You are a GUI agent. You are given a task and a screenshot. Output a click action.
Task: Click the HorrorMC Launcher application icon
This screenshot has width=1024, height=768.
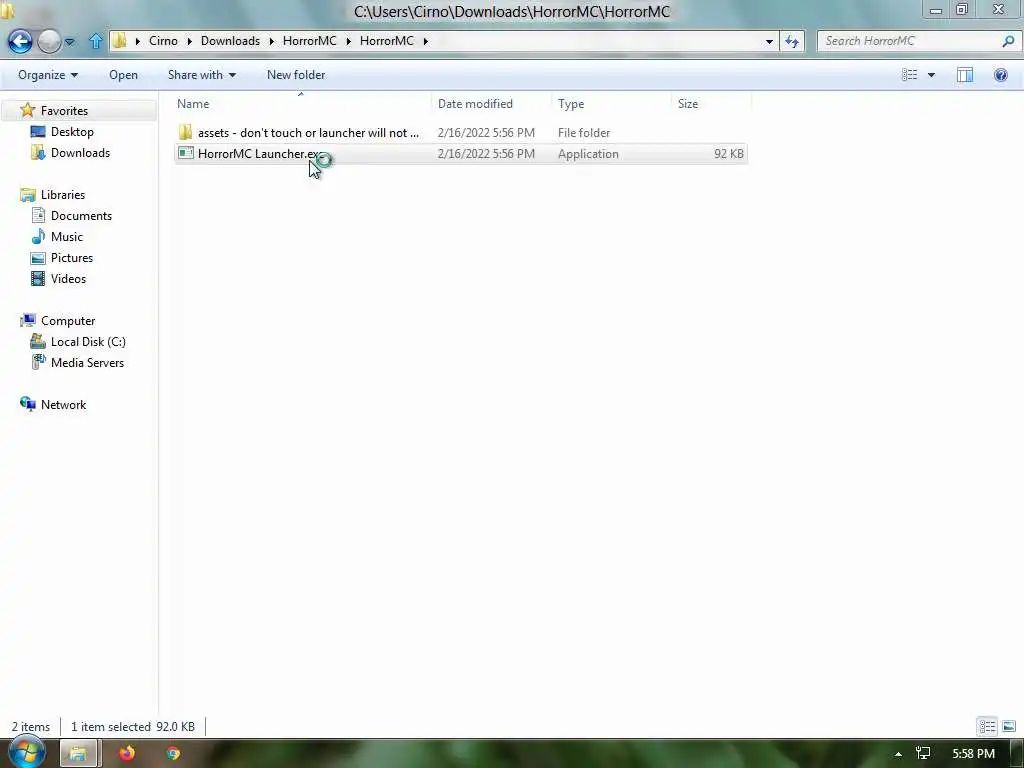(x=186, y=153)
